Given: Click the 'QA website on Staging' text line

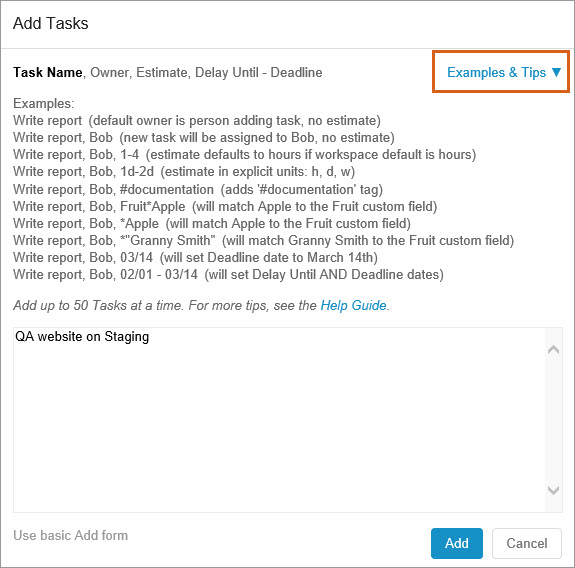Looking at the screenshot, I should pos(82,337).
